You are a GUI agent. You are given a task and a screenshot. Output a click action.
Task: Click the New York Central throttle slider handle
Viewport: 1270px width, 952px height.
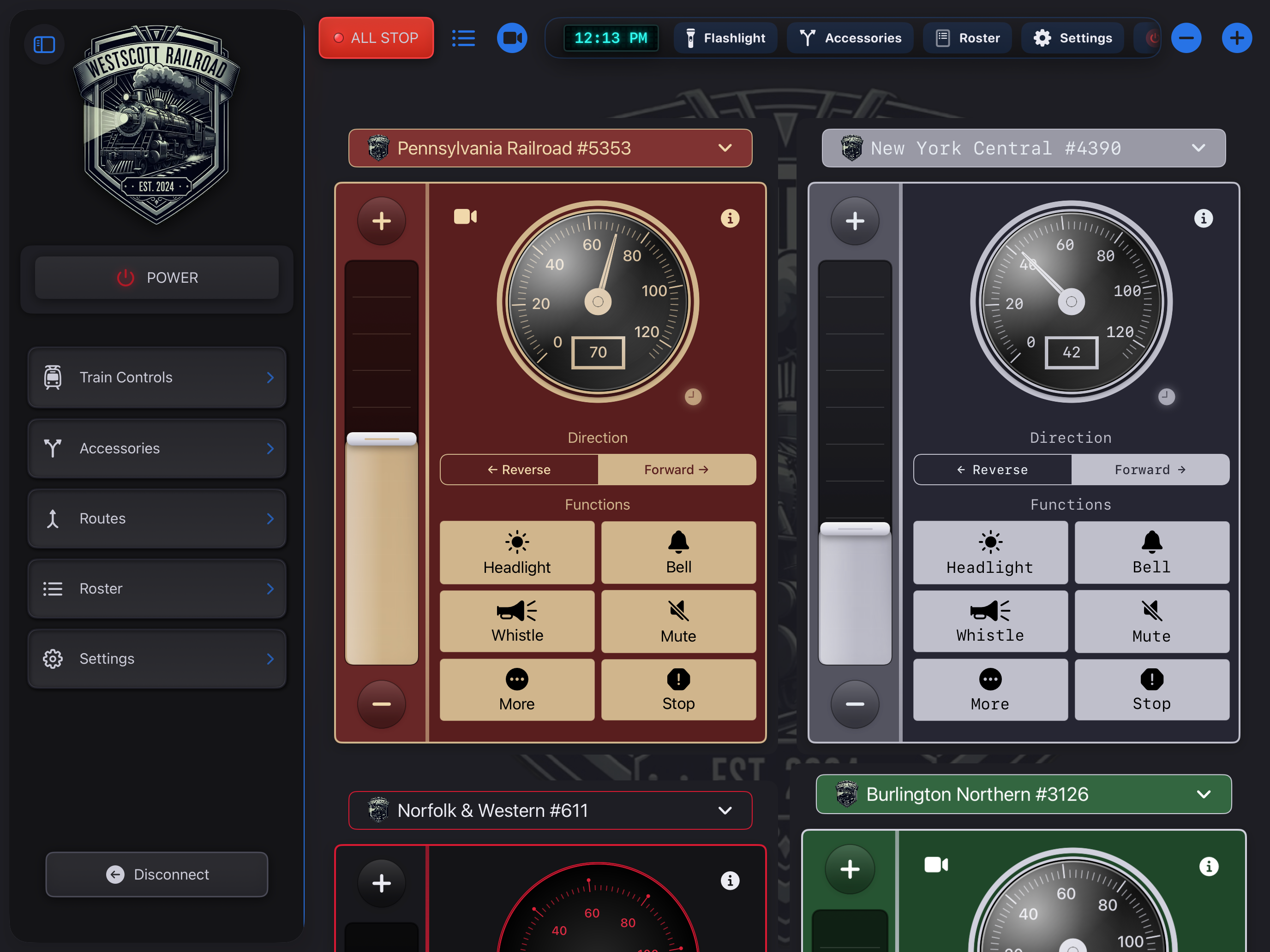855,529
